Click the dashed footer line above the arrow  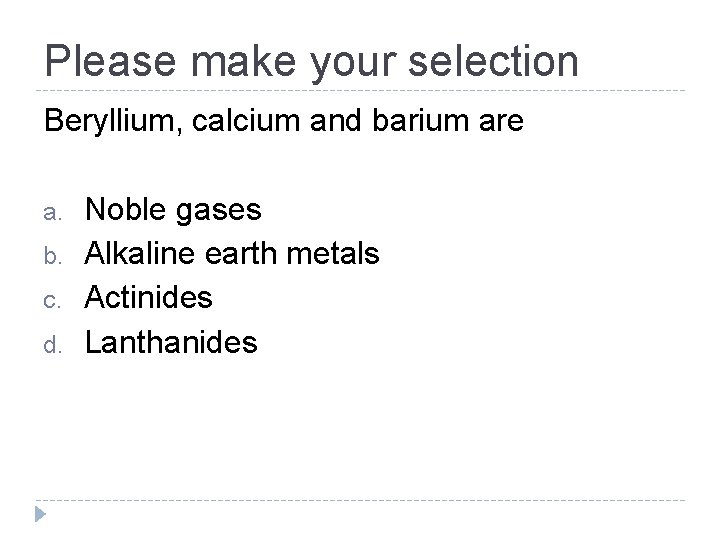click(360, 500)
